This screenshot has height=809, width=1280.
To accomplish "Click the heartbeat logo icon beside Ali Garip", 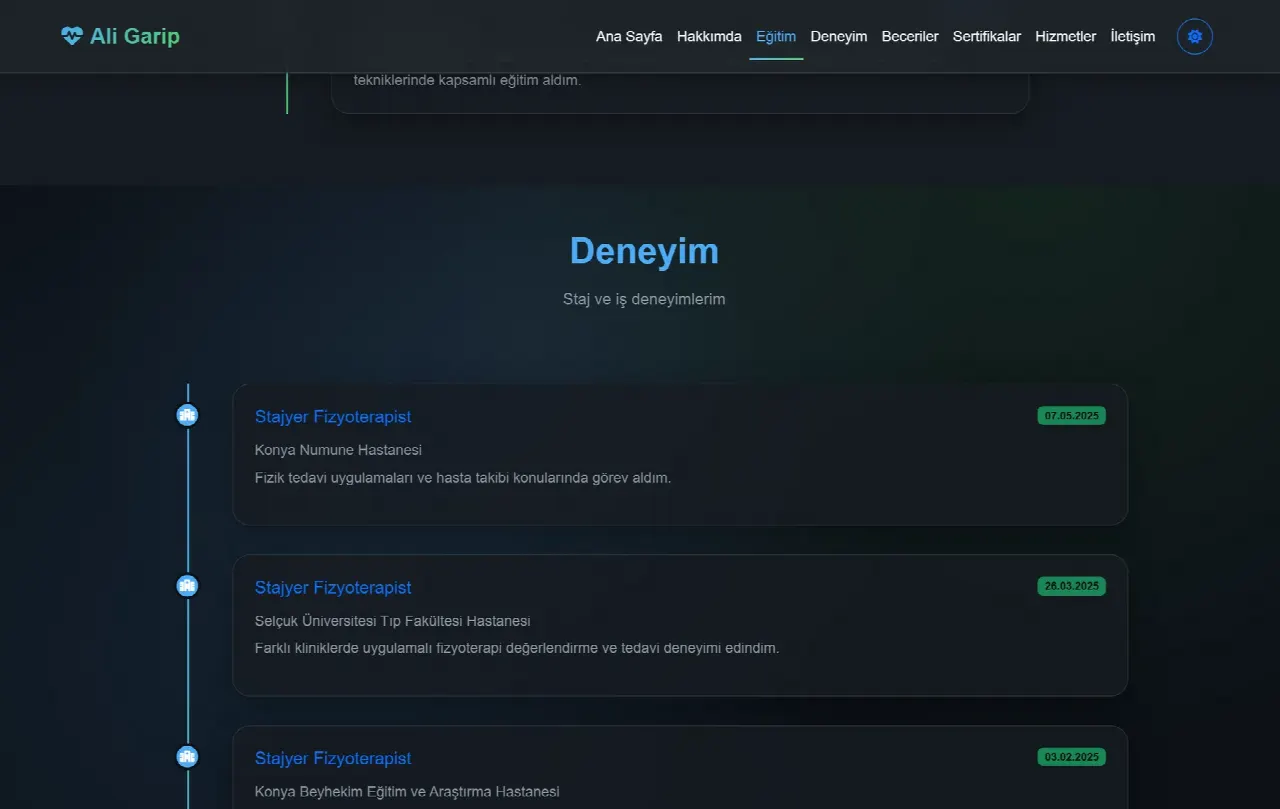I will coord(71,37).
